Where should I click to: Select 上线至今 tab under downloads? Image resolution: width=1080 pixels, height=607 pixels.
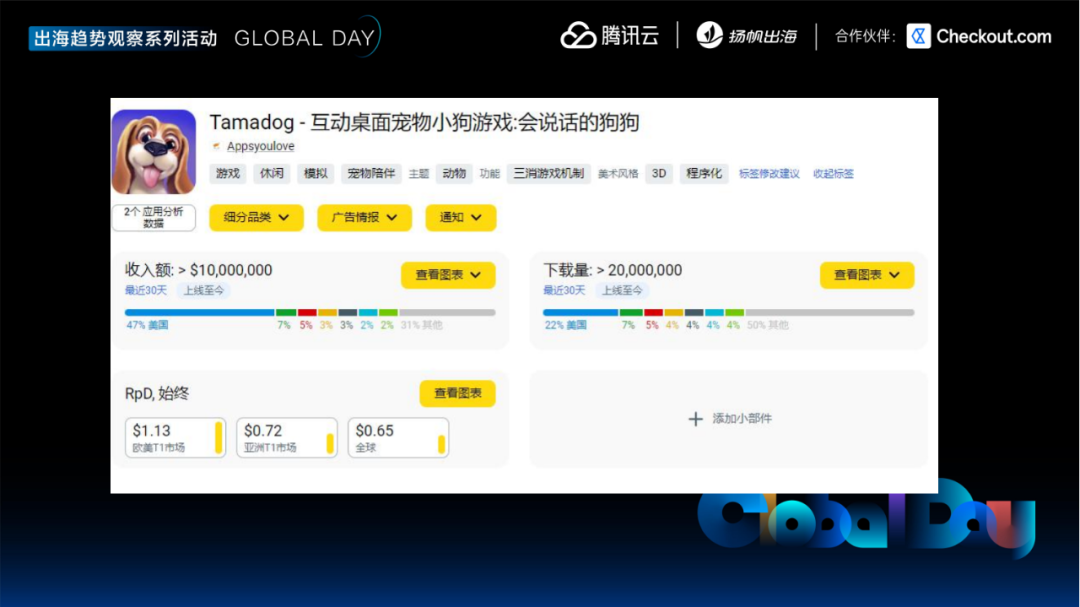click(x=622, y=291)
